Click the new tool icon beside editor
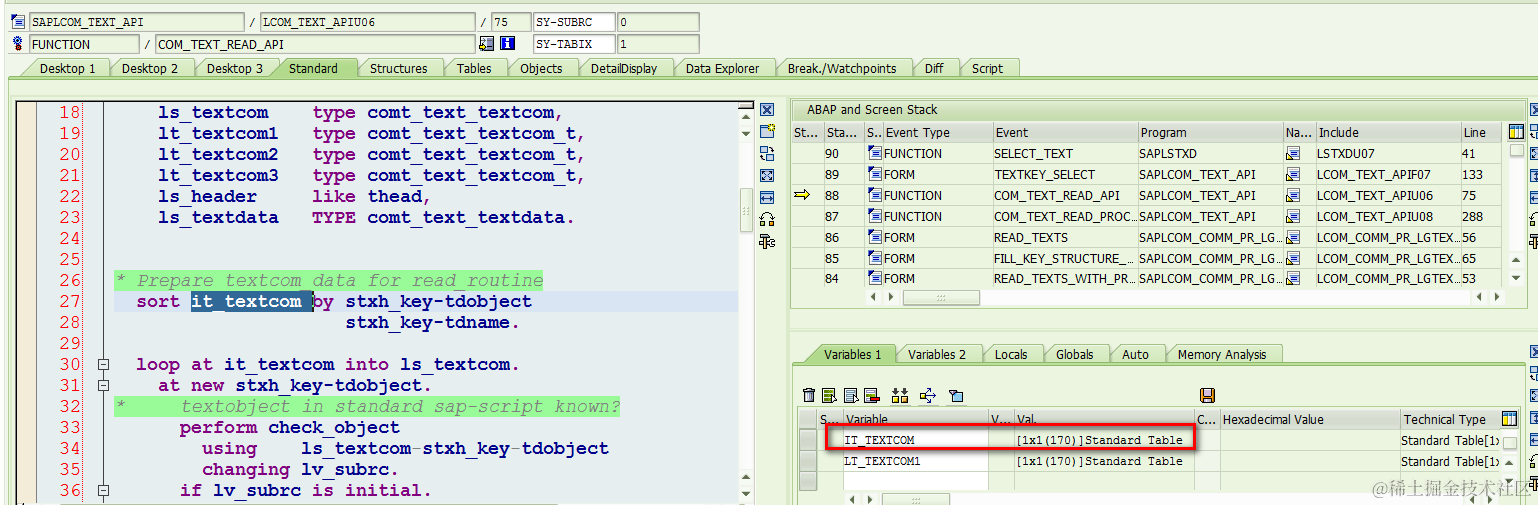Image resolution: width=1538 pixels, height=505 pixels. click(767, 132)
